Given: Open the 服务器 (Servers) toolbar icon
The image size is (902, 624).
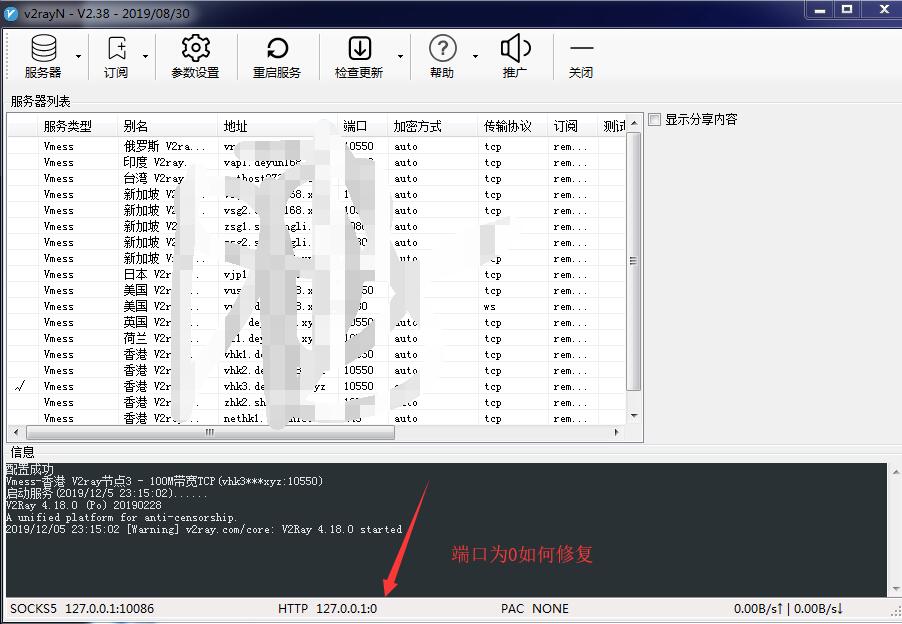Looking at the screenshot, I should point(44,48).
